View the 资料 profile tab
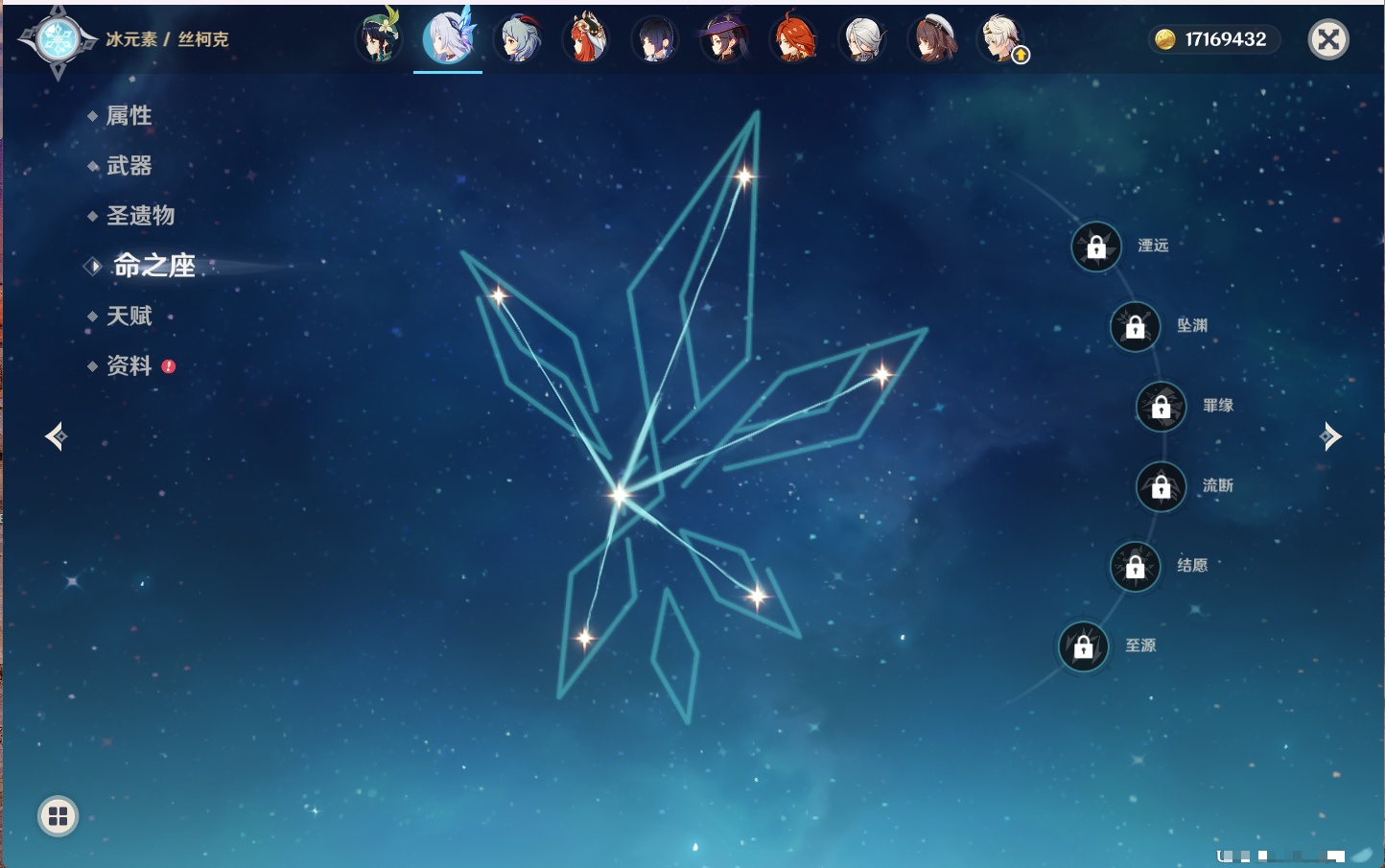This screenshot has width=1385, height=868. coord(129,365)
